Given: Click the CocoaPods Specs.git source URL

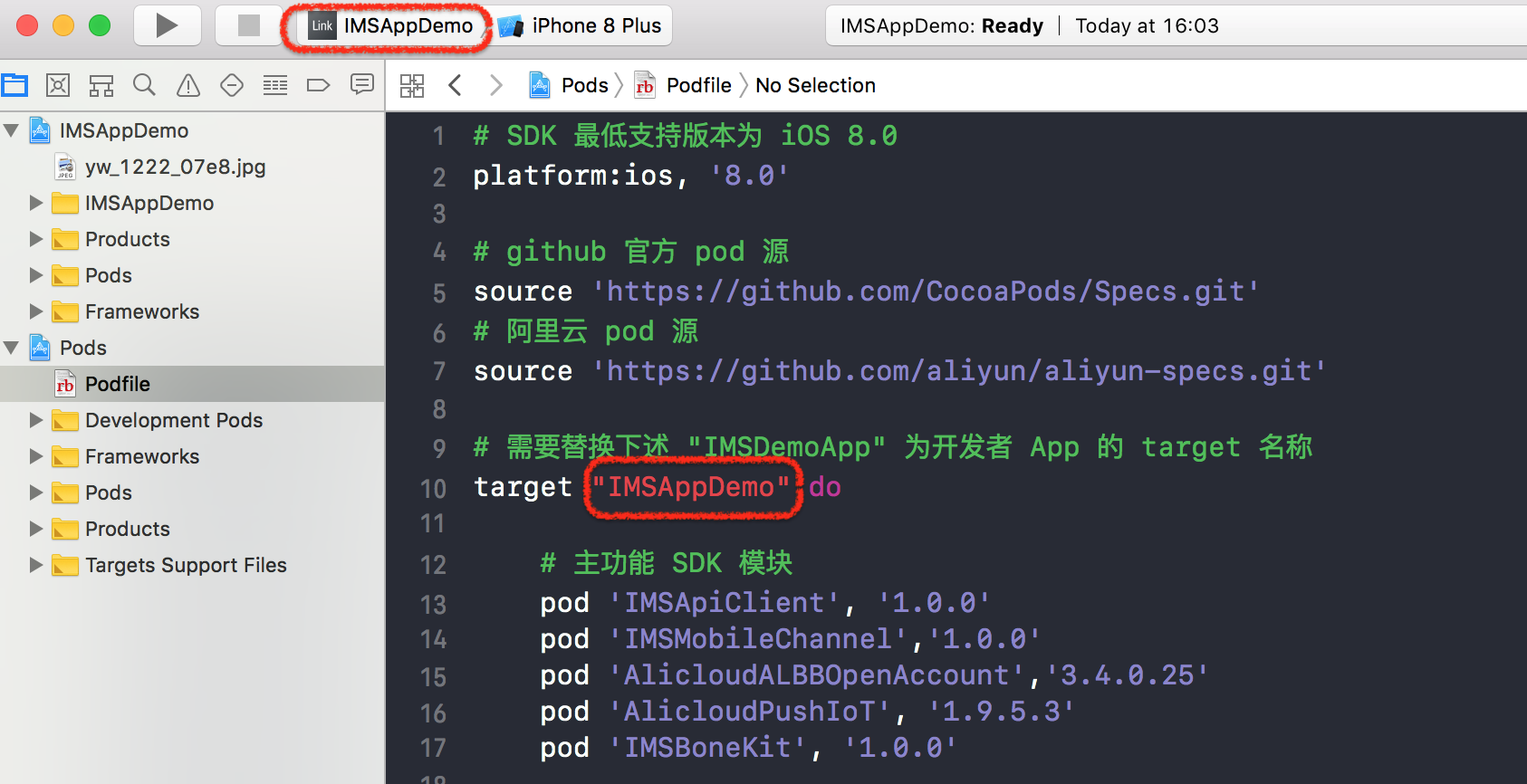Looking at the screenshot, I should [925, 292].
